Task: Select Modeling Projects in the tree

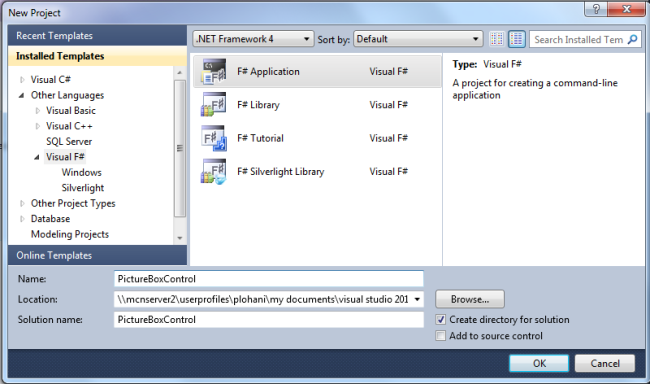Action: 70,234
